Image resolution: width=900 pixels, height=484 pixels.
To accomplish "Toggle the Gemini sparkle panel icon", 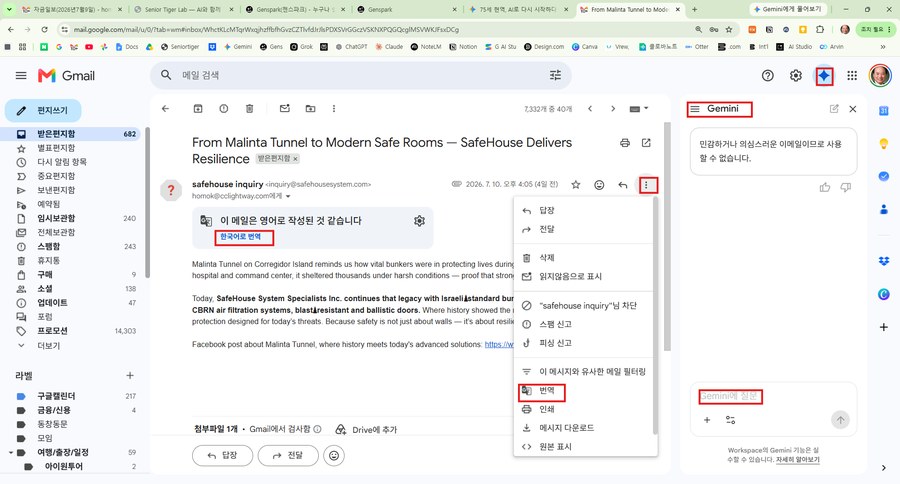I will [824, 76].
